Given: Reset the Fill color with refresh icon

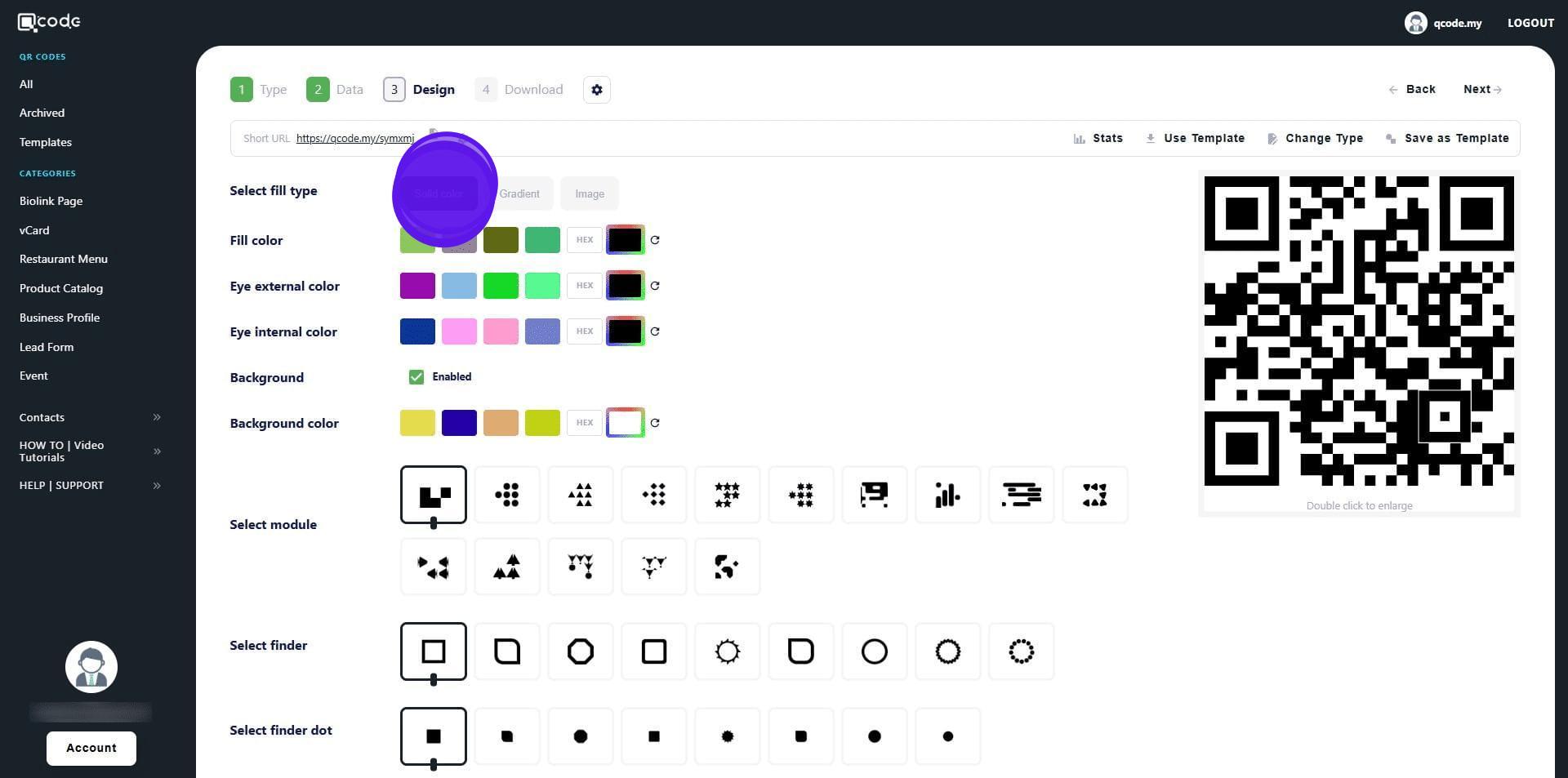Looking at the screenshot, I should [655, 240].
